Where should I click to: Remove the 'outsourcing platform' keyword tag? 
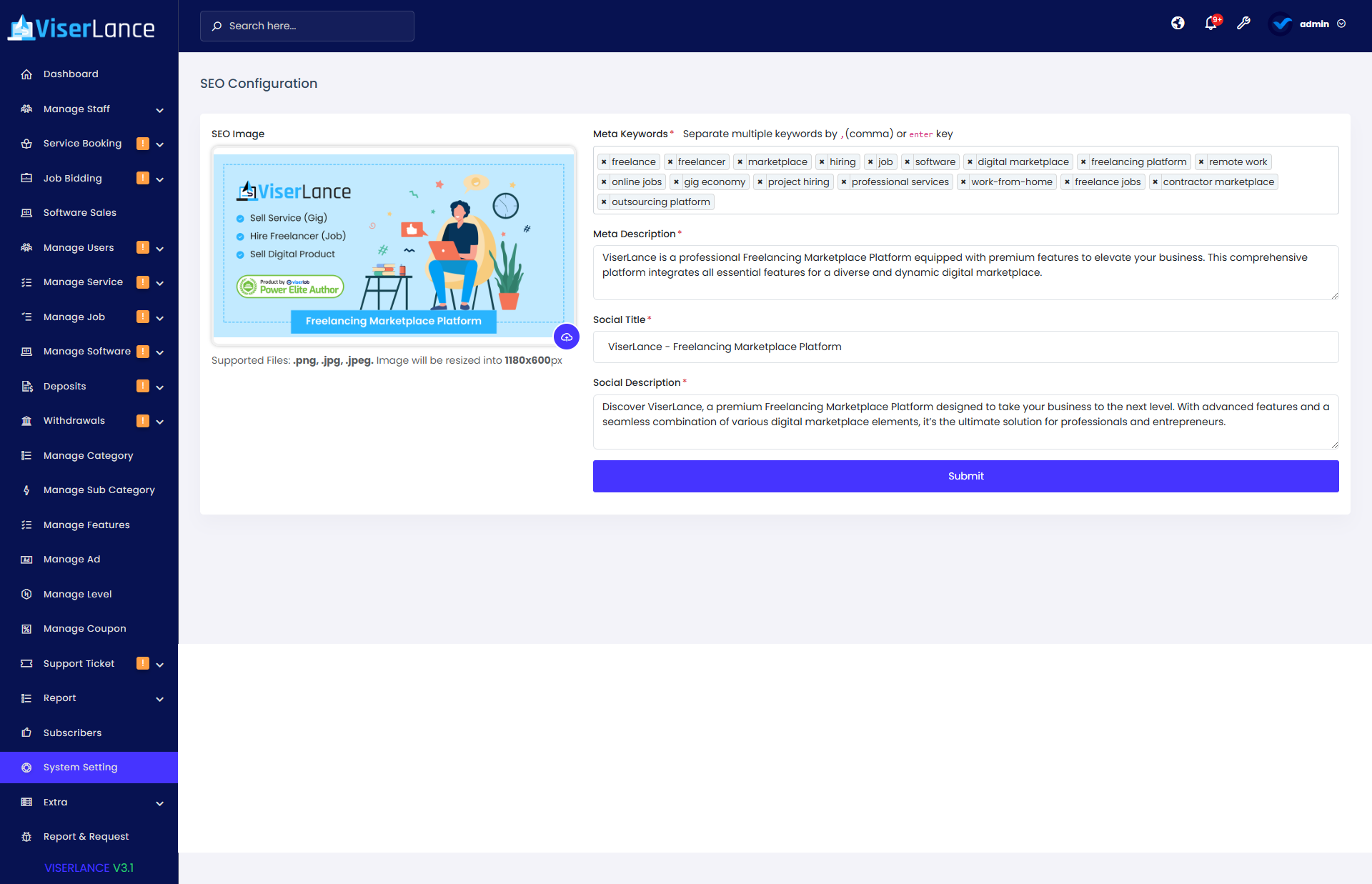[604, 202]
